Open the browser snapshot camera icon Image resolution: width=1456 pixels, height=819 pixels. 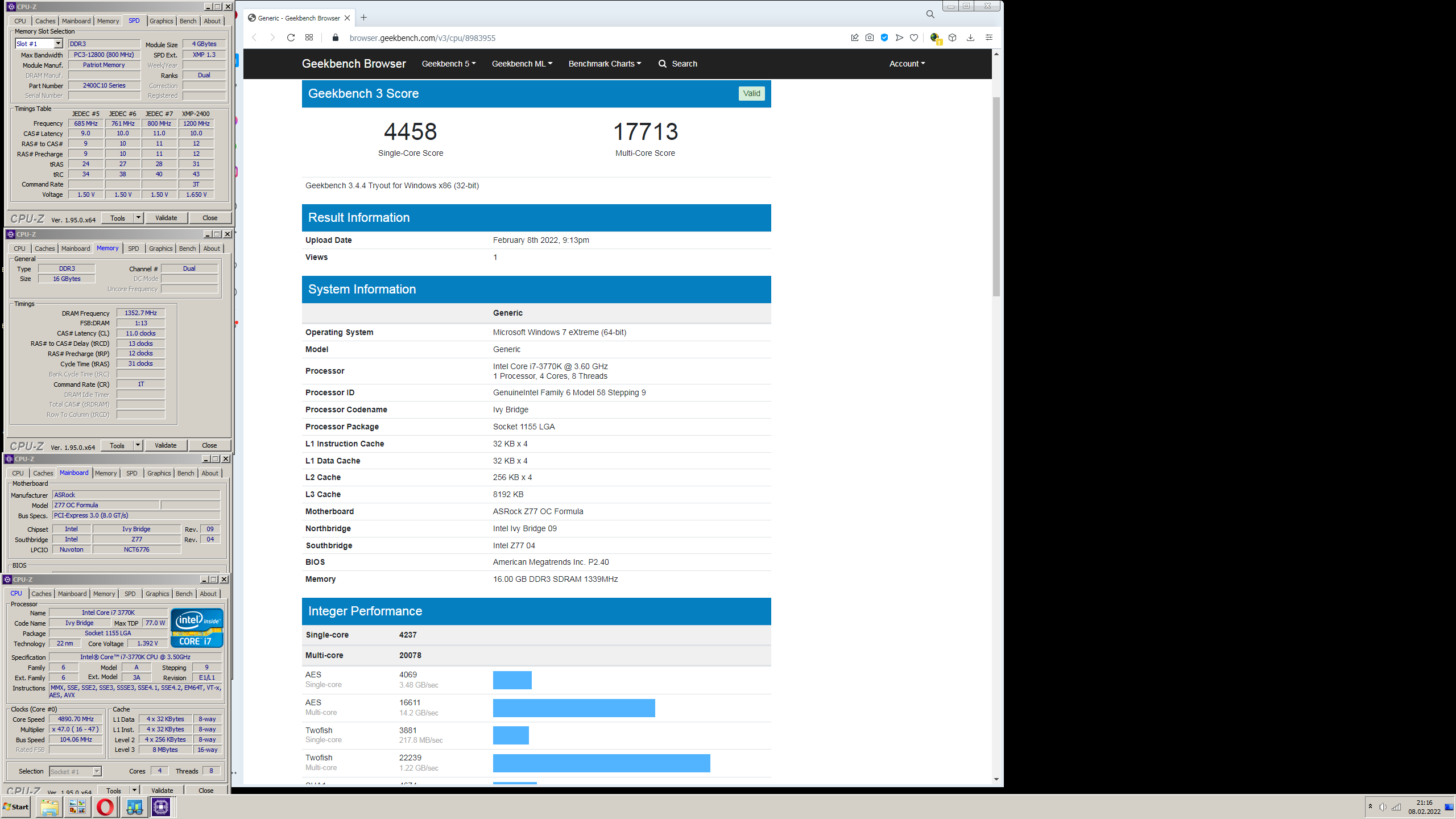click(870, 38)
